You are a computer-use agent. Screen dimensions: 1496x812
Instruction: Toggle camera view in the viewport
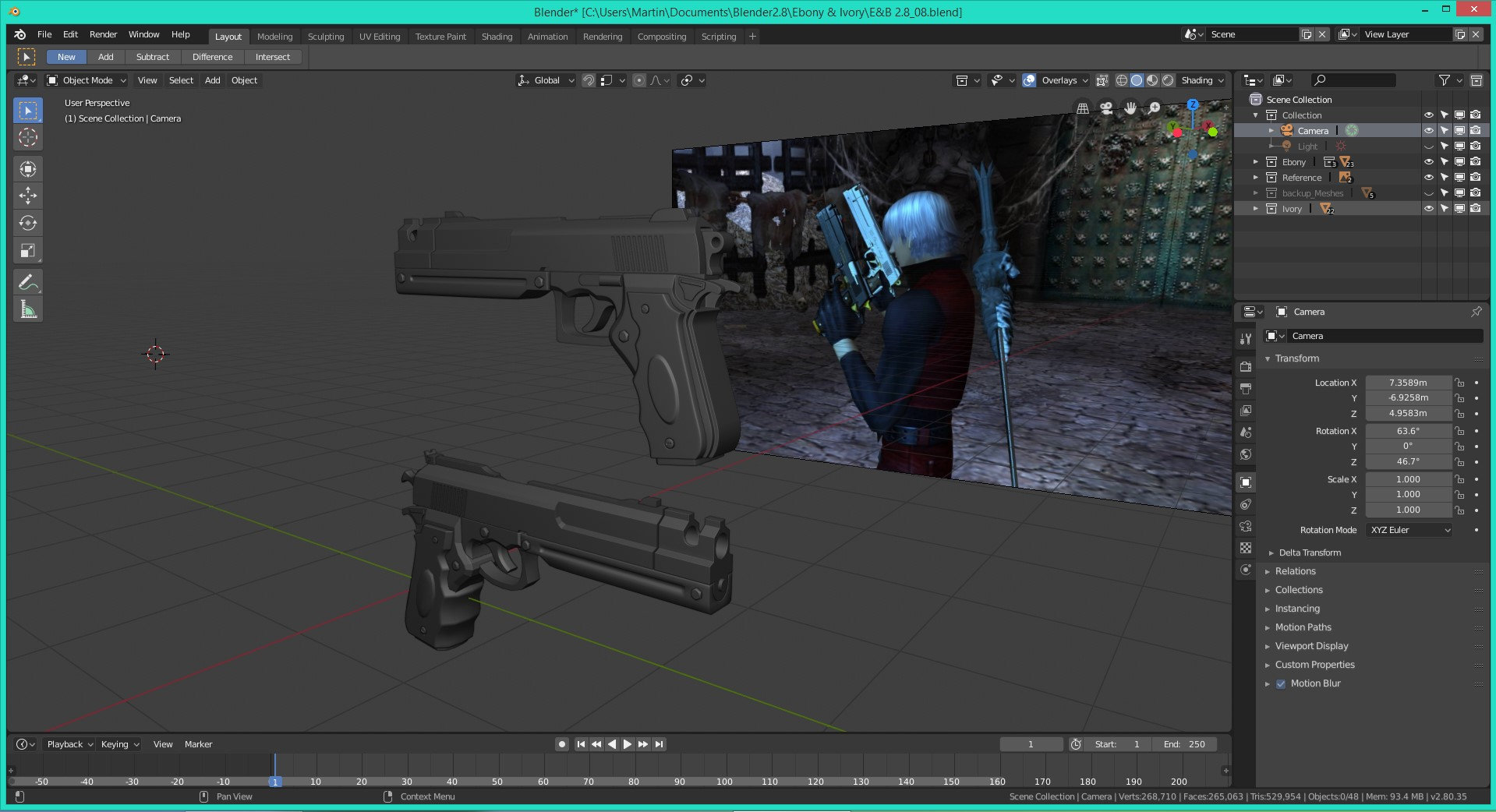click(1106, 108)
